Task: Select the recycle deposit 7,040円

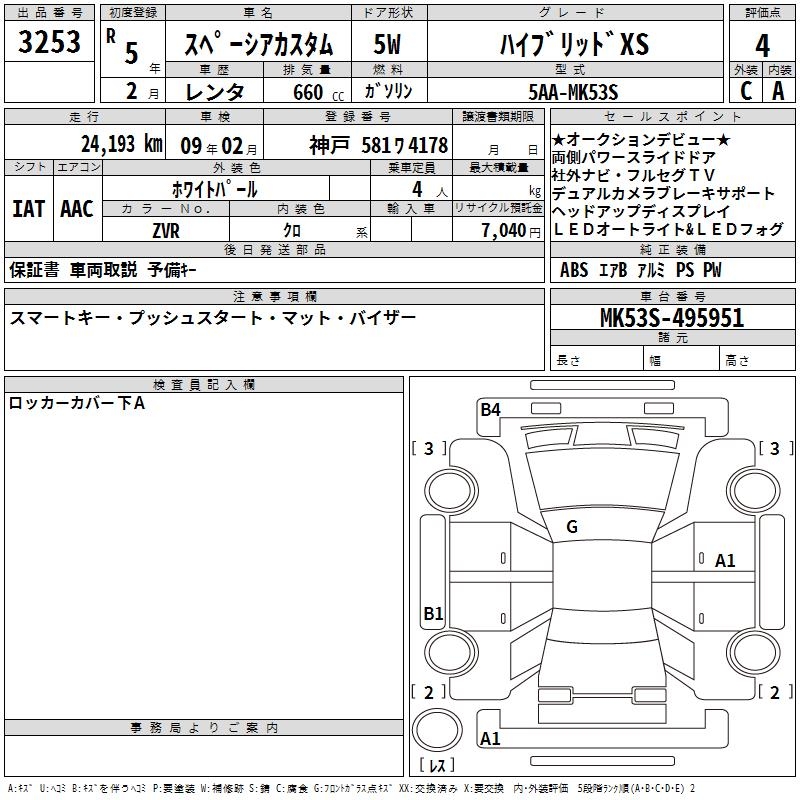Action: (x=511, y=231)
